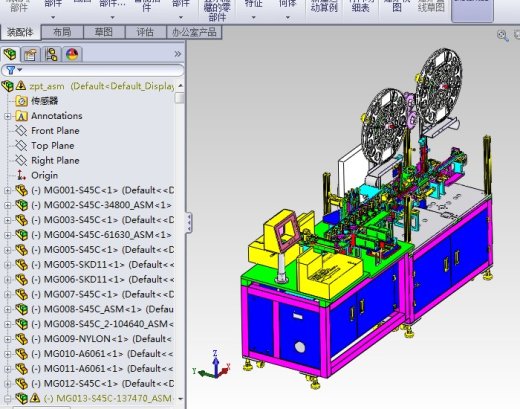The image size is (520, 409).
Task: Switch to the 布局 tab
Action: point(62,32)
